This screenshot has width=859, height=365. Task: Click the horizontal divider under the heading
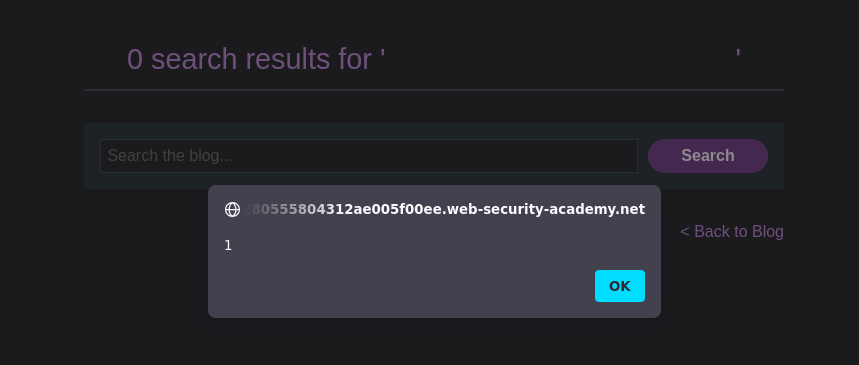click(x=434, y=89)
